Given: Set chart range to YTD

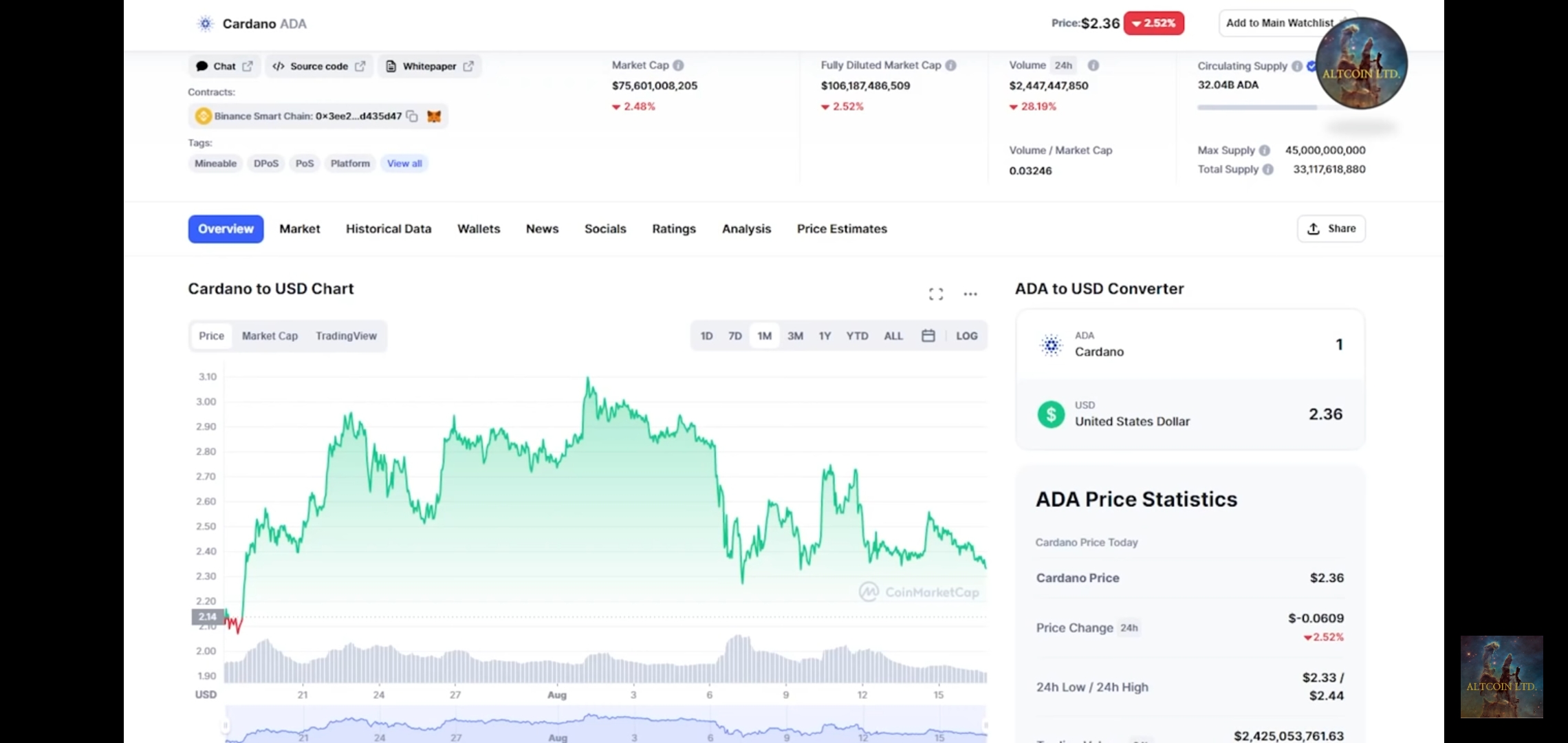Looking at the screenshot, I should 857,336.
